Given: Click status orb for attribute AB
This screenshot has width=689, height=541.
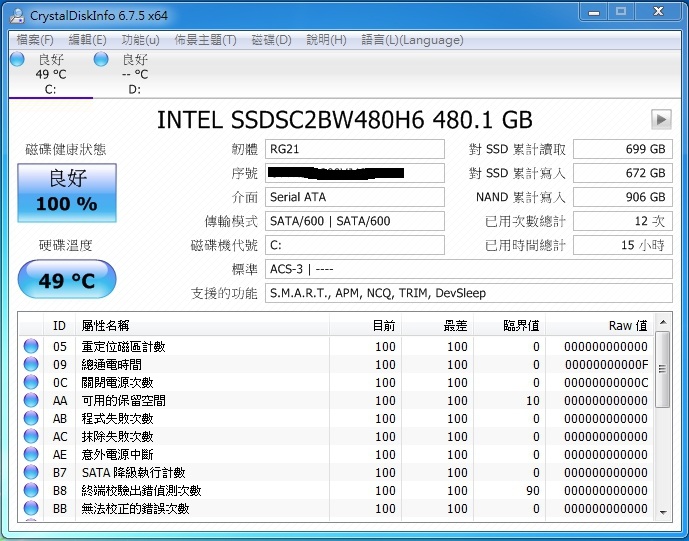Looking at the screenshot, I should click(x=31, y=418).
